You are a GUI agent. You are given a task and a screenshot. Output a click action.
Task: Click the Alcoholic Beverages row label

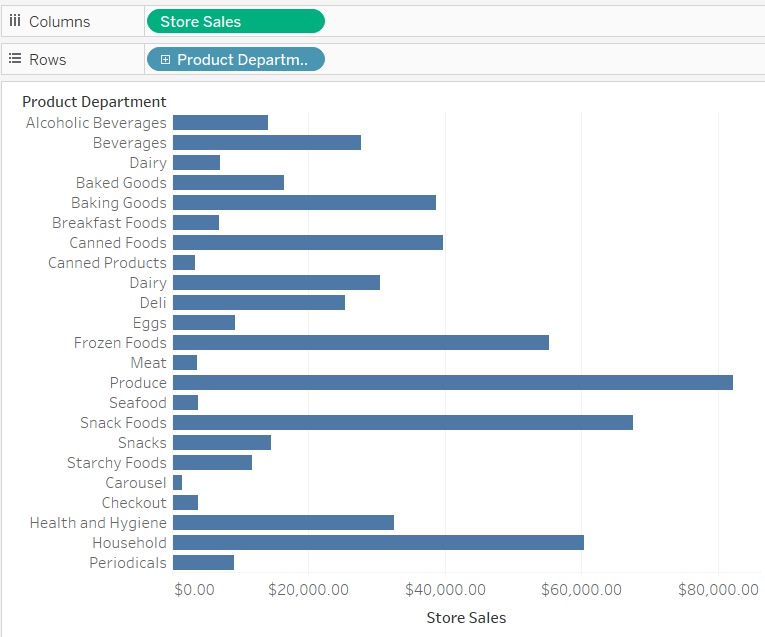coord(96,123)
